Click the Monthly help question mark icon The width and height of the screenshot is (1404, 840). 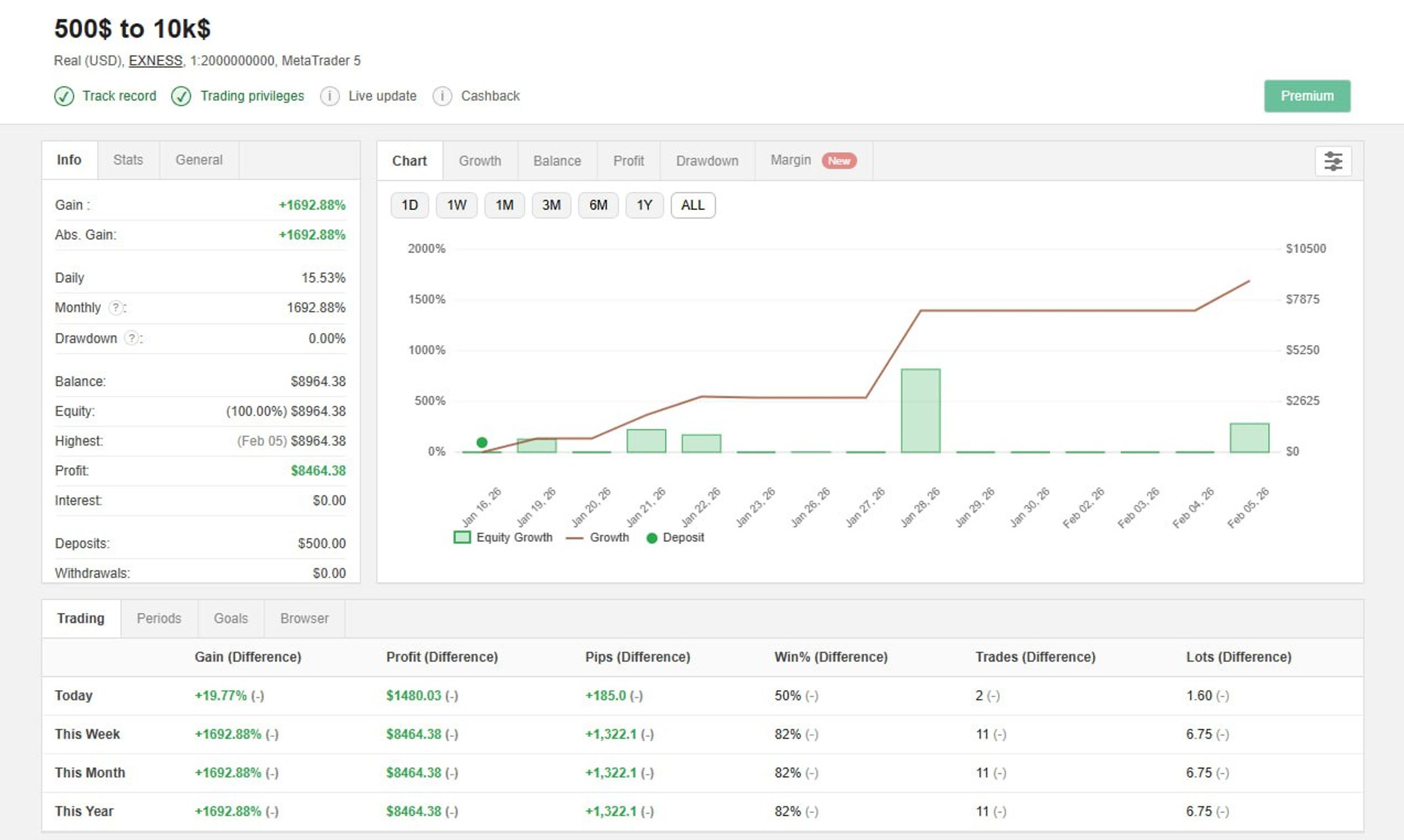116,307
